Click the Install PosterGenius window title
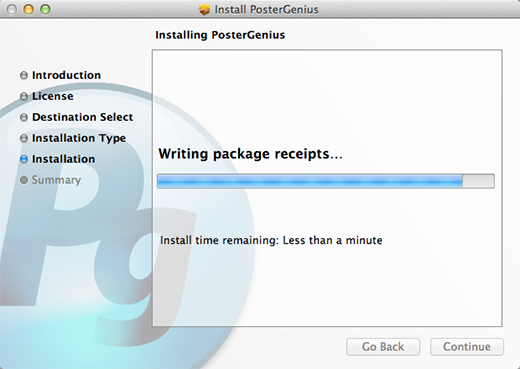520x369 pixels. 266,10
